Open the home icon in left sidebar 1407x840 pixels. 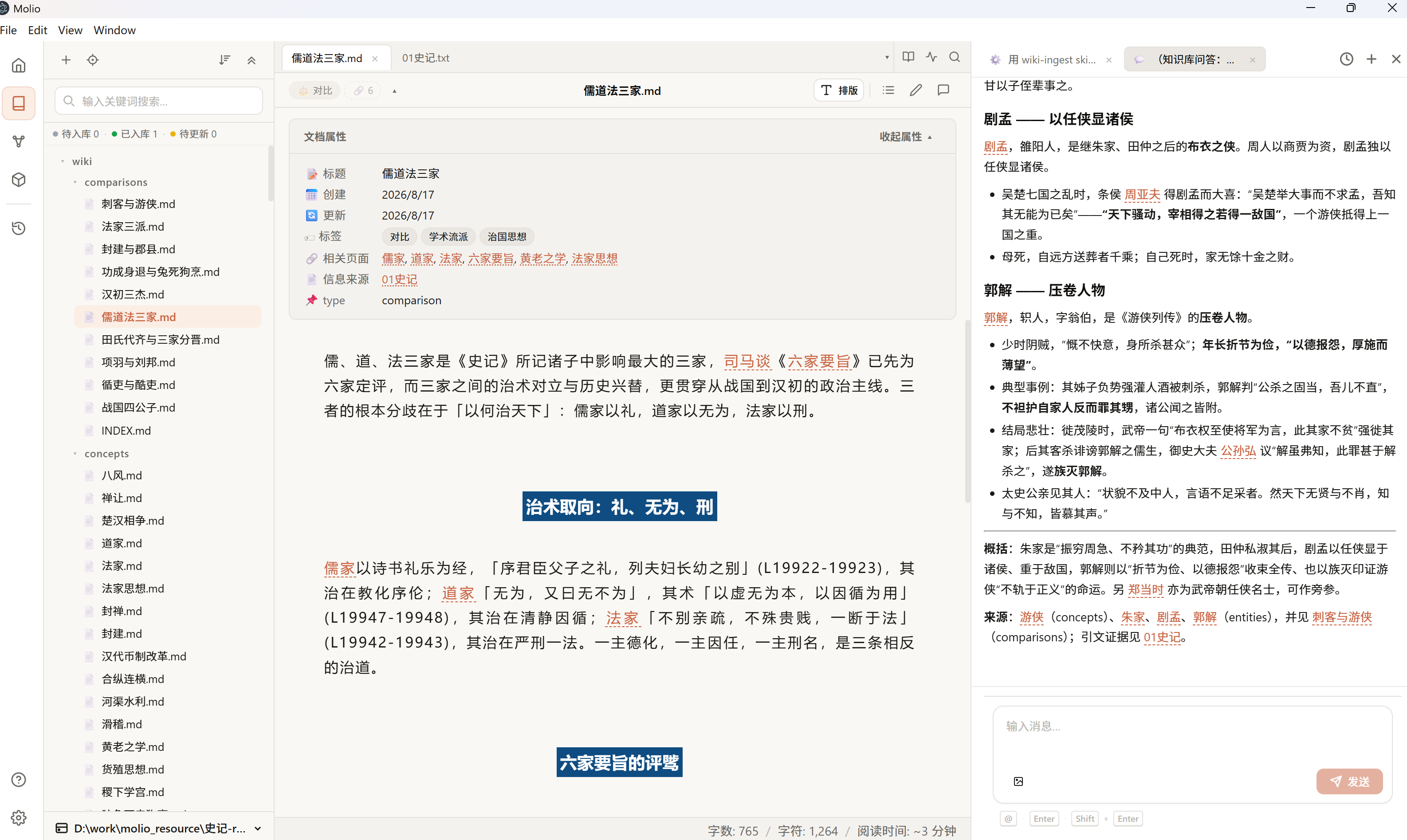[x=19, y=65]
